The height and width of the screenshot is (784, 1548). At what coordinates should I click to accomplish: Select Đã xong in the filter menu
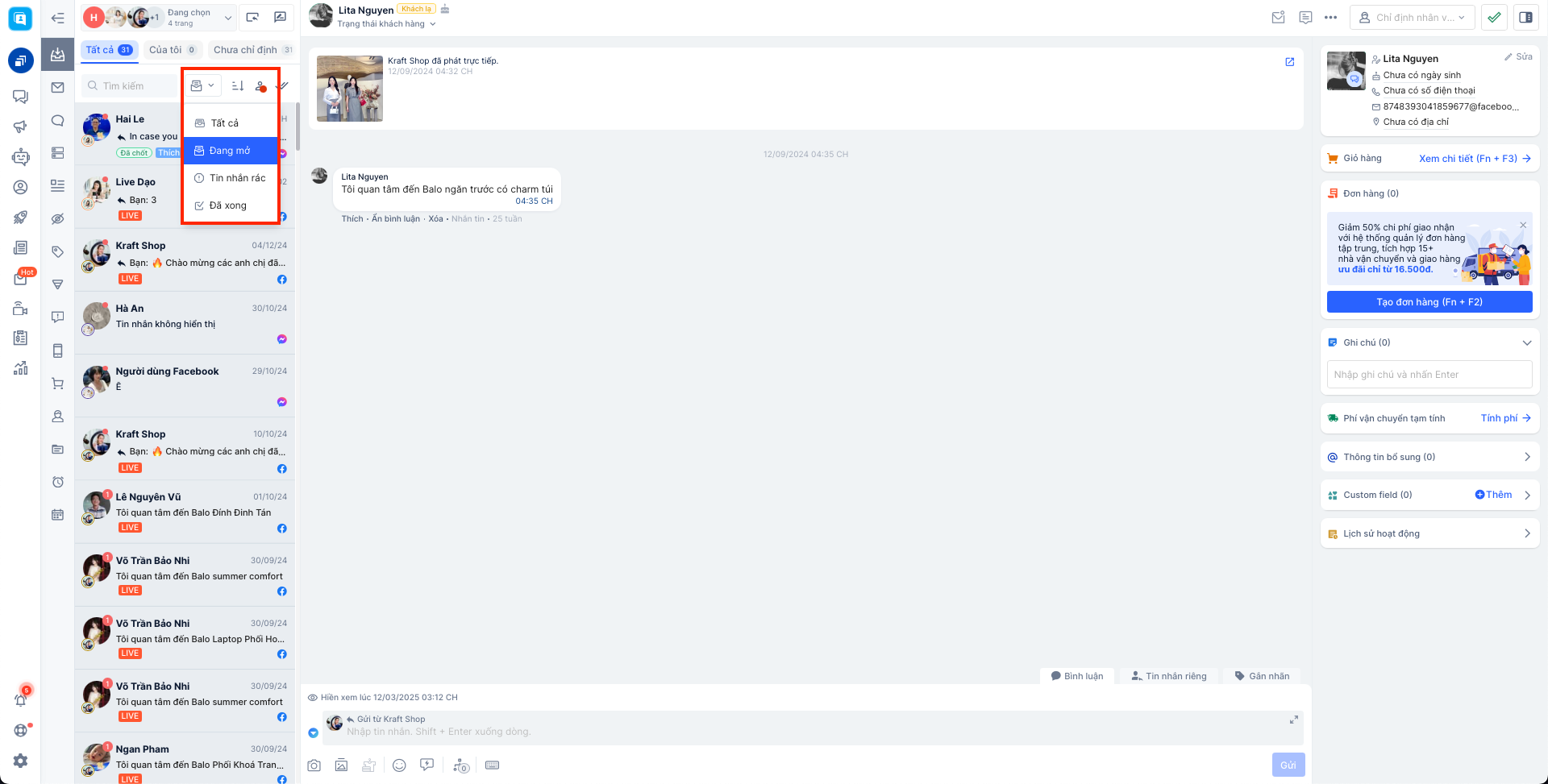pos(231,205)
